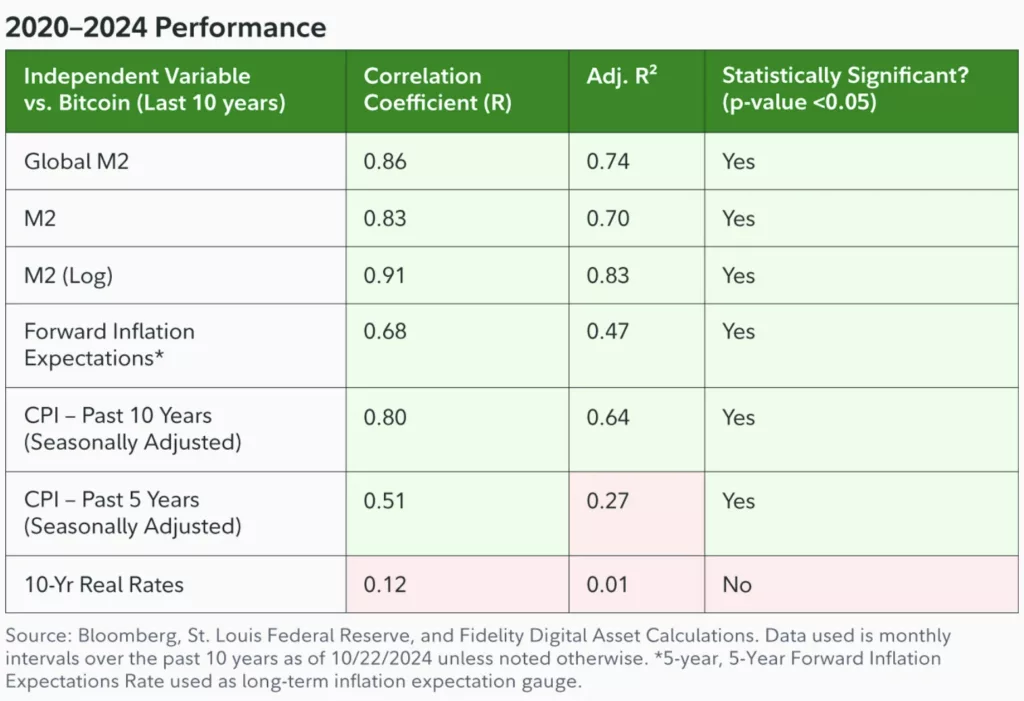Select the 'Global M2' row label
The width and height of the screenshot is (1024, 701).
pos(76,161)
